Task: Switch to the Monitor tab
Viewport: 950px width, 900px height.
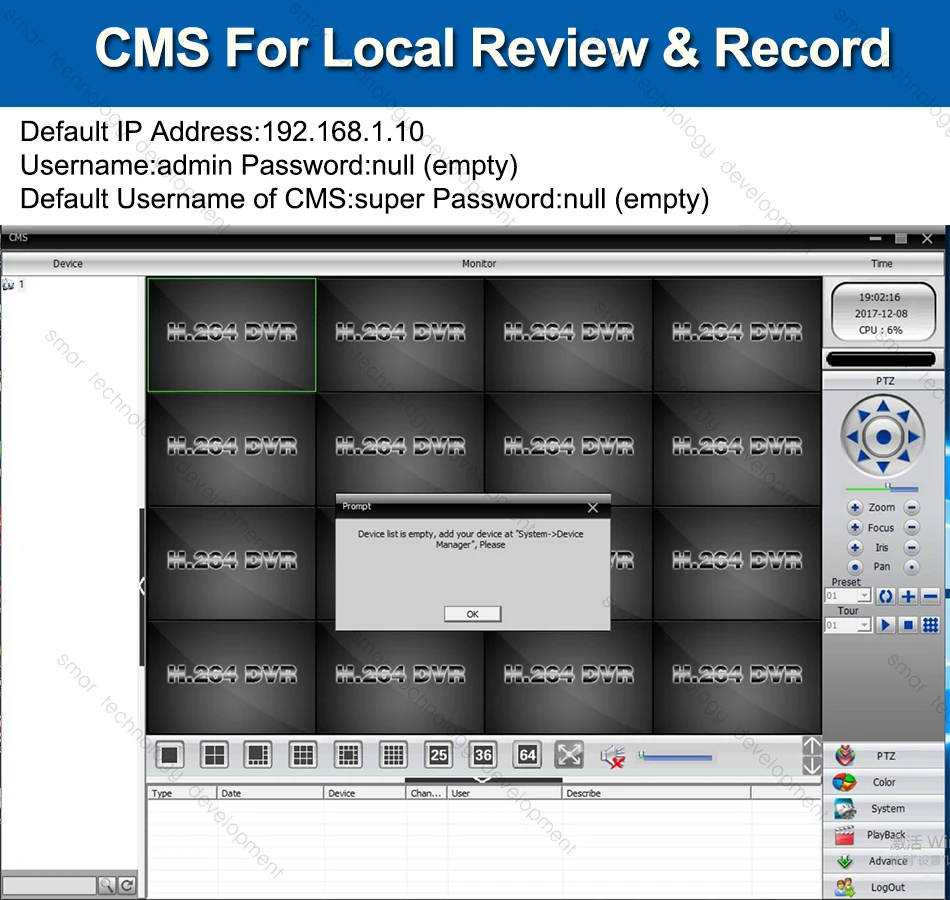Action: pos(479,263)
